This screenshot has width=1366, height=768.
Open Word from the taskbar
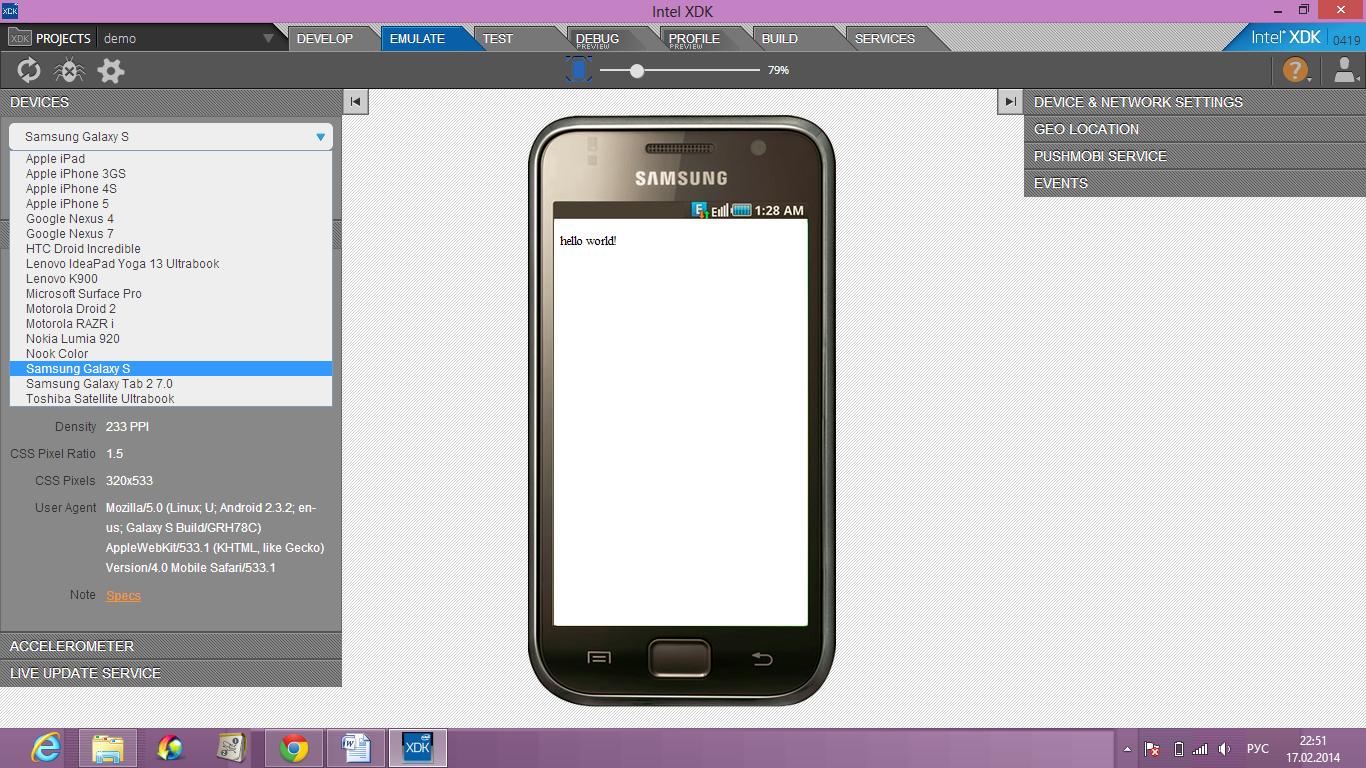[356, 748]
